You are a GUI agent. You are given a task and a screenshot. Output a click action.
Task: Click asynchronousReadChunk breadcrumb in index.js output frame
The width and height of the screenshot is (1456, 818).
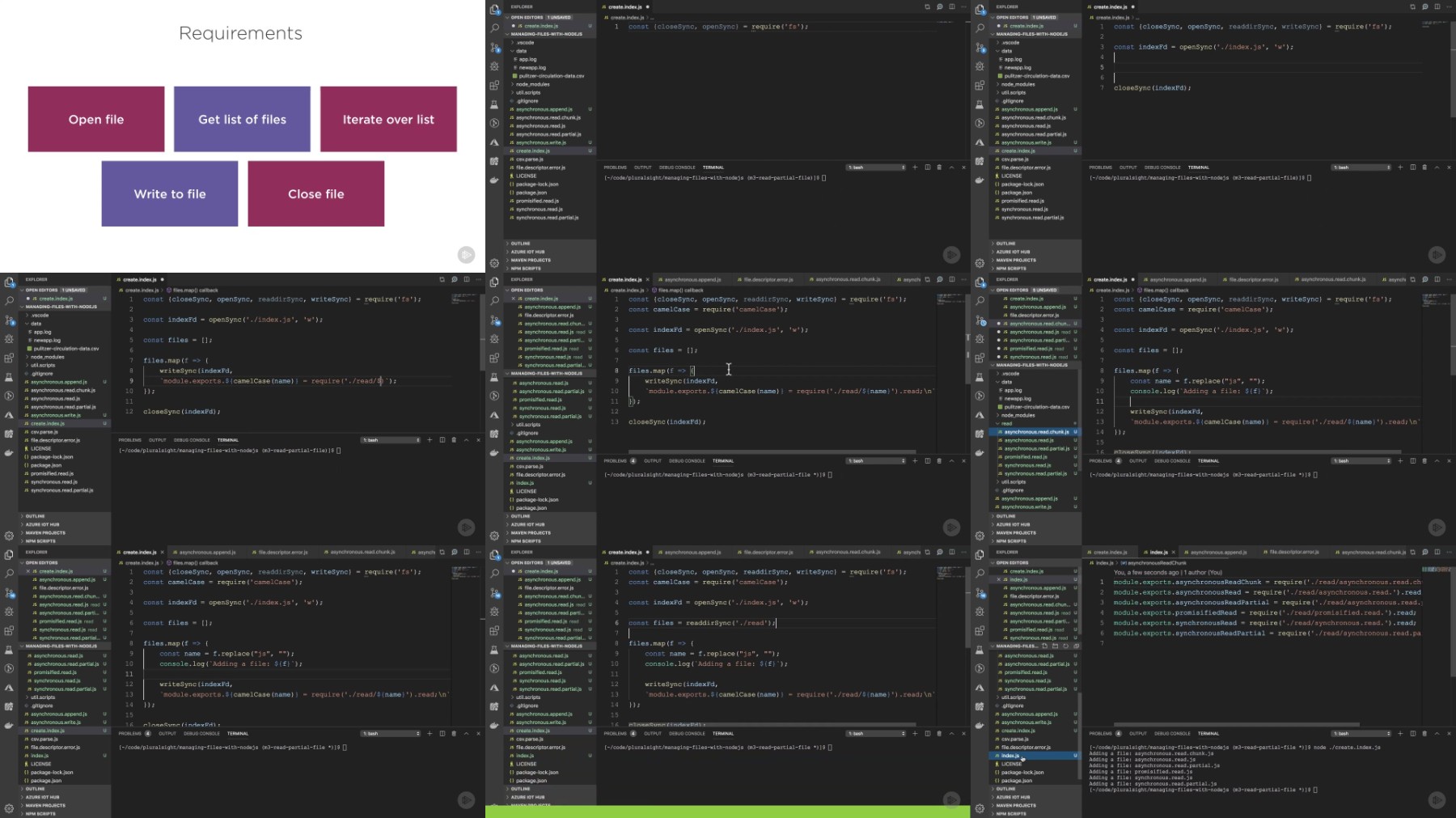point(1153,563)
